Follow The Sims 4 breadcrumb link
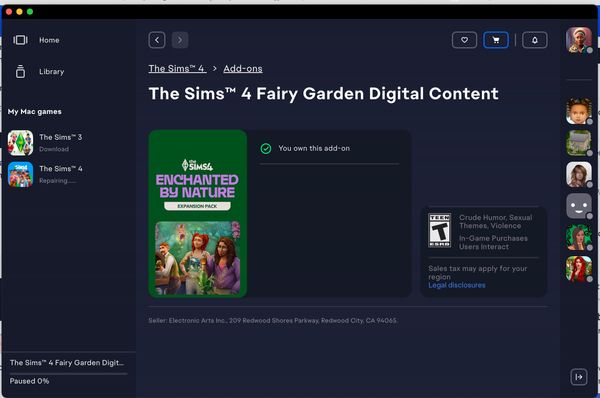The height and width of the screenshot is (398, 600). 177,69
